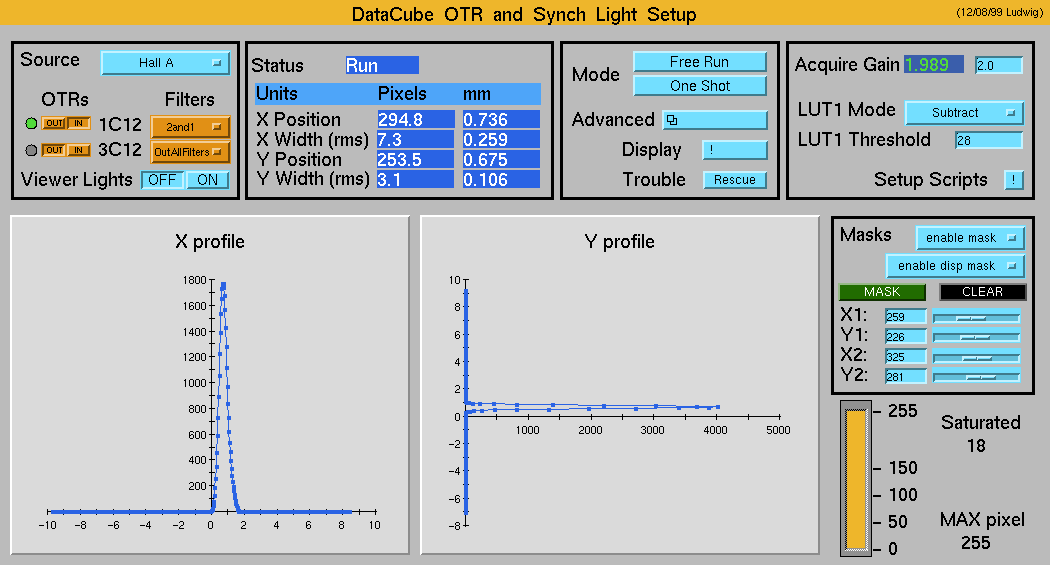Open the 2and1 filter dropdown
The width and height of the screenshot is (1050, 565).
[x=190, y=127]
